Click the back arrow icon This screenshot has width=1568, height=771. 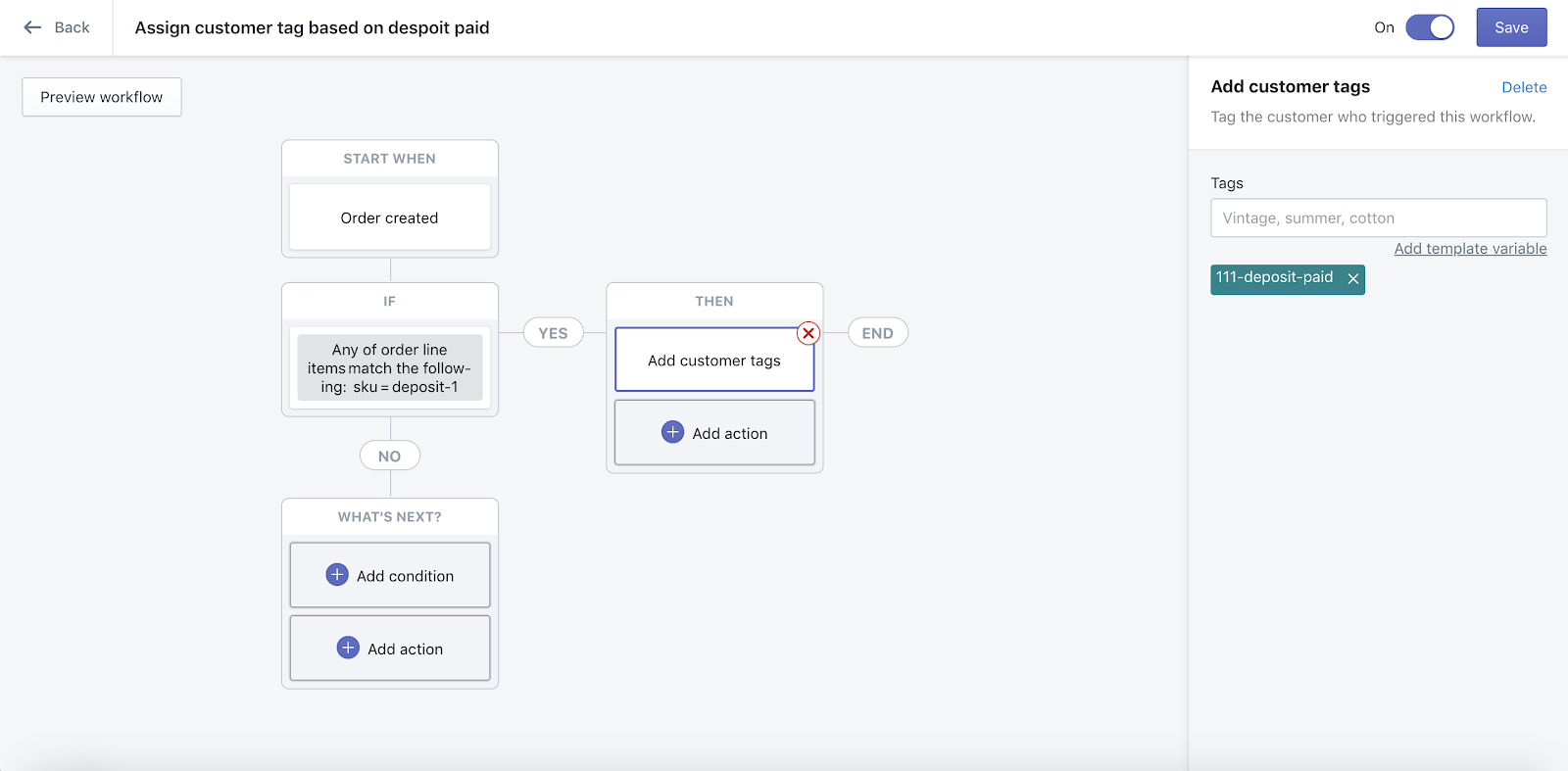(32, 27)
